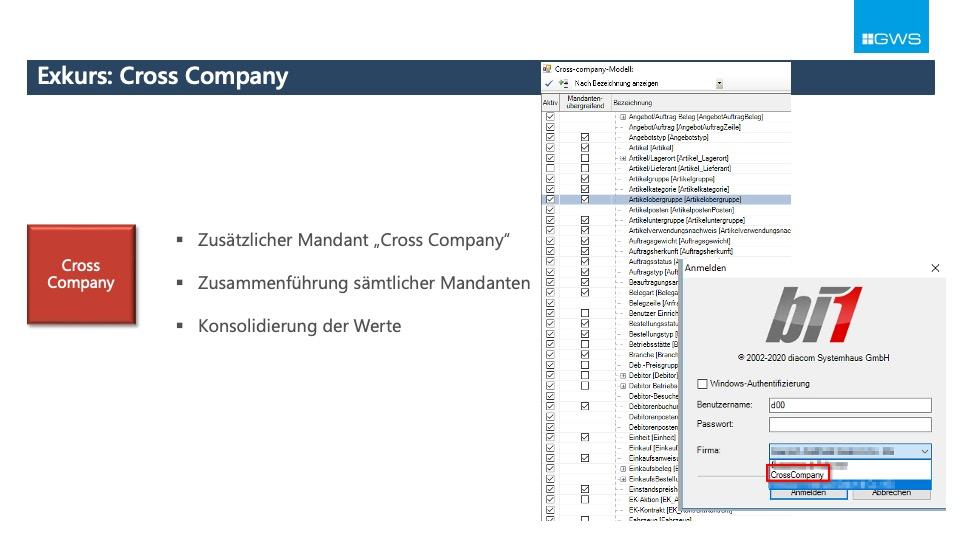Toggle Mandantenübergreifend checkbox for Einheit row
Viewport: 960px width, 540px height.
click(585, 437)
